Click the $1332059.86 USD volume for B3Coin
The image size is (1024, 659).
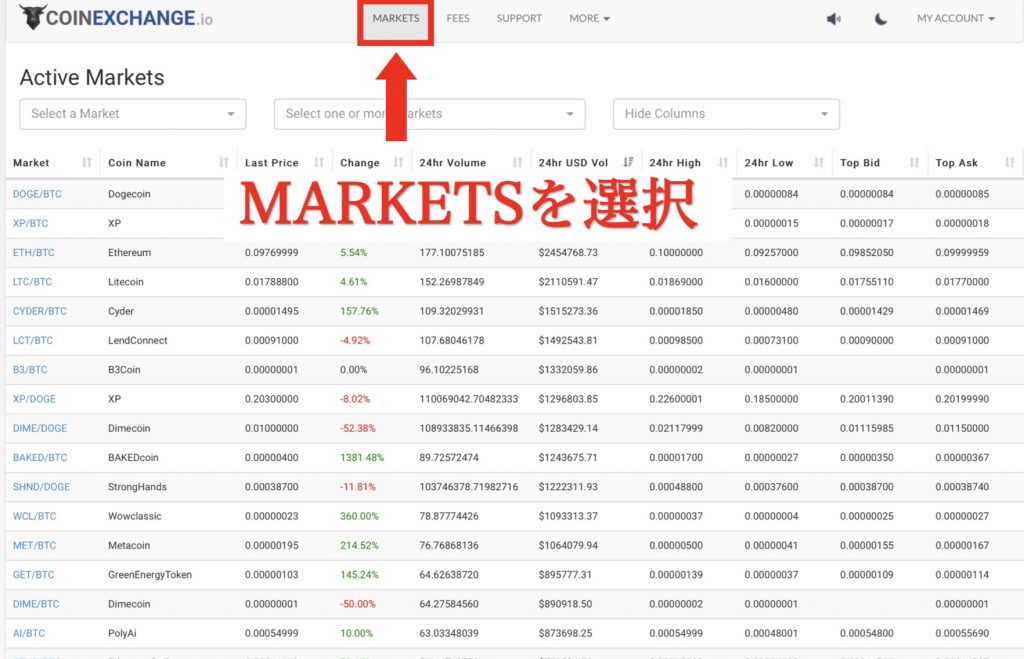568,370
